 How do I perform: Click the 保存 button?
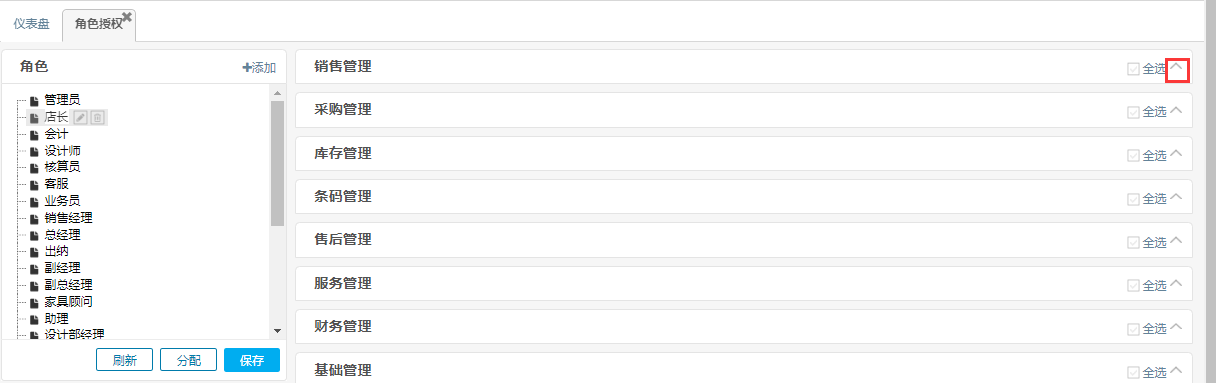tap(252, 360)
